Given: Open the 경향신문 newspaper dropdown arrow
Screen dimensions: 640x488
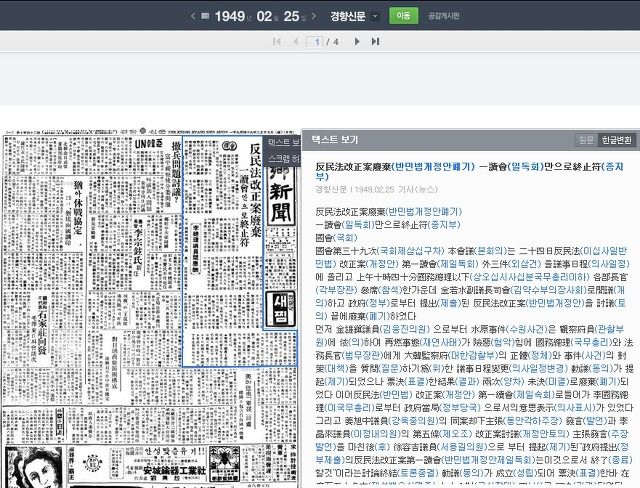Looking at the screenshot, I should (x=375, y=16).
